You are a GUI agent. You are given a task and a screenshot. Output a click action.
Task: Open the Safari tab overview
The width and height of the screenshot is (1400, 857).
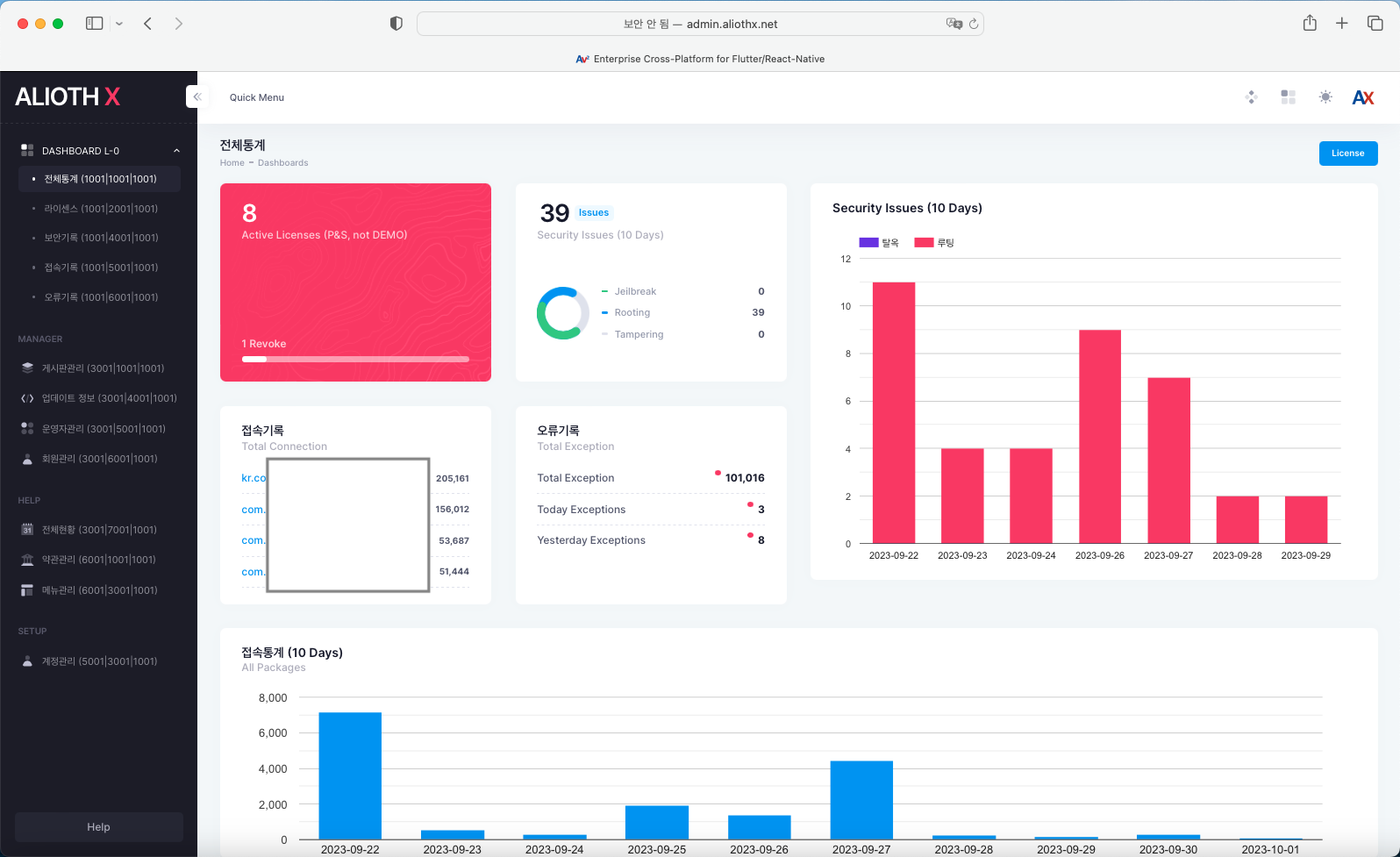click(1375, 24)
